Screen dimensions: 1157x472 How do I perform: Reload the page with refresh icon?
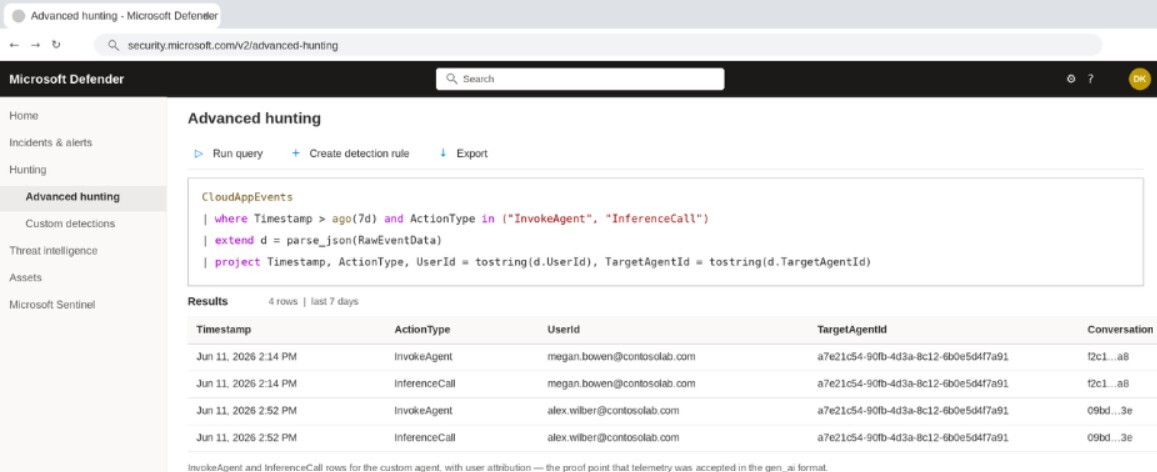tap(56, 45)
